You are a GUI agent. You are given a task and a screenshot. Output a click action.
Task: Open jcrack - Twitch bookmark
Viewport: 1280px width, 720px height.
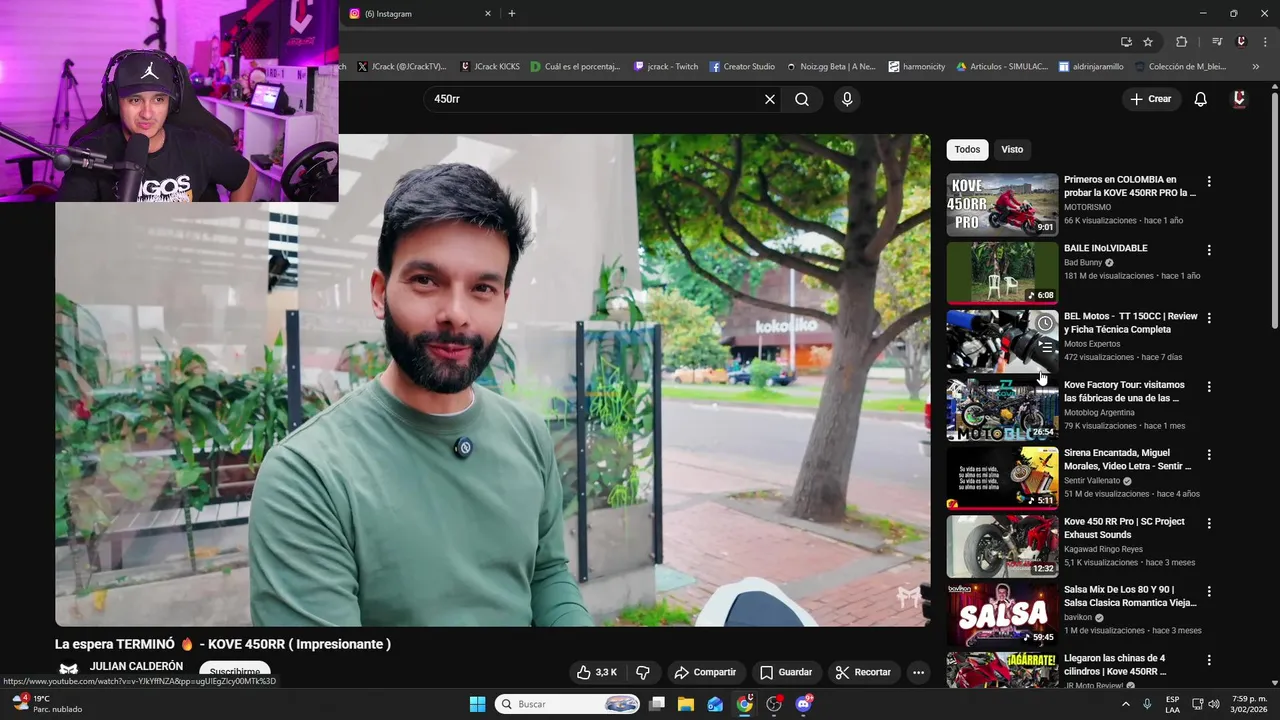coord(666,67)
